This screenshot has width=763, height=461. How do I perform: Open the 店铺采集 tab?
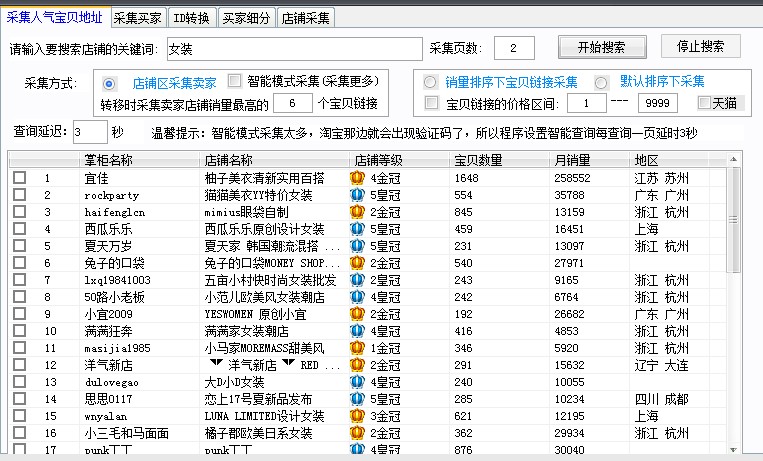pyautogui.click(x=307, y=17)
